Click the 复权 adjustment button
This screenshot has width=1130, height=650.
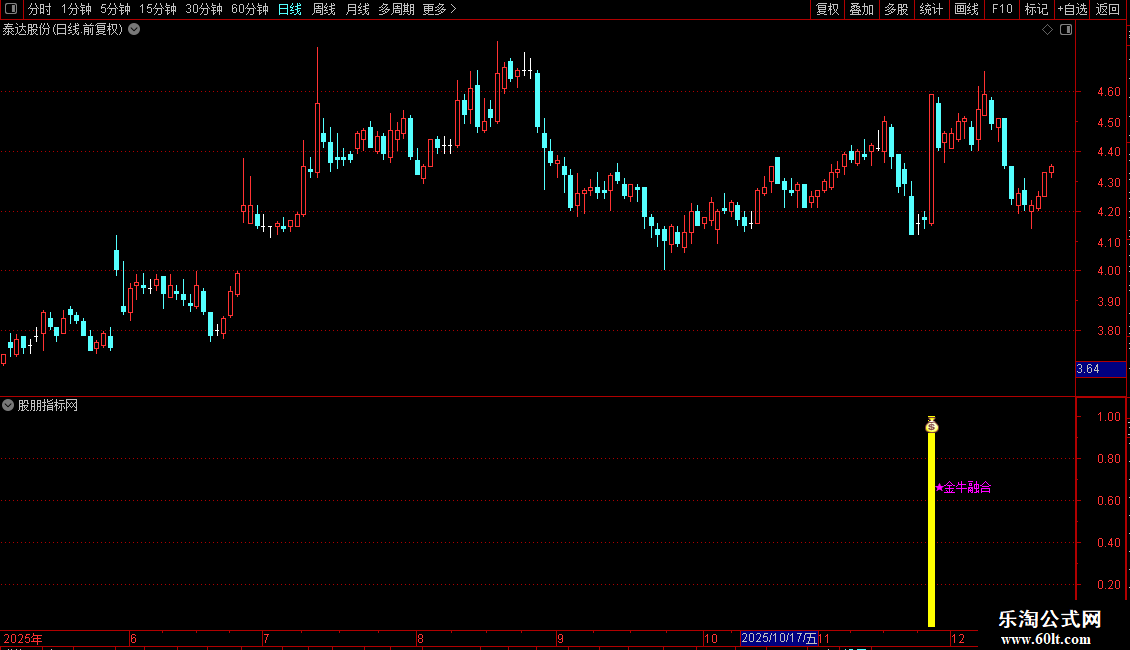pos(827,9)
